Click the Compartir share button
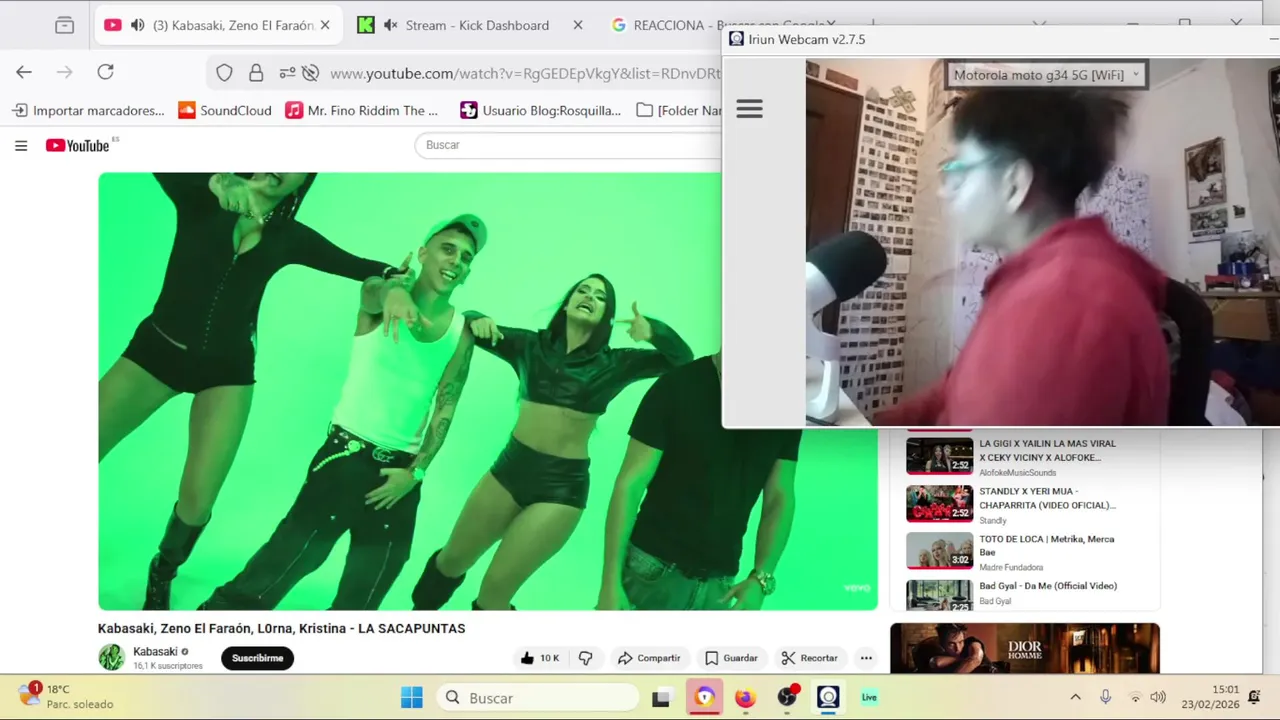Image resolution: width=1280 pixels, height=720 pixels. pos(649,658)
